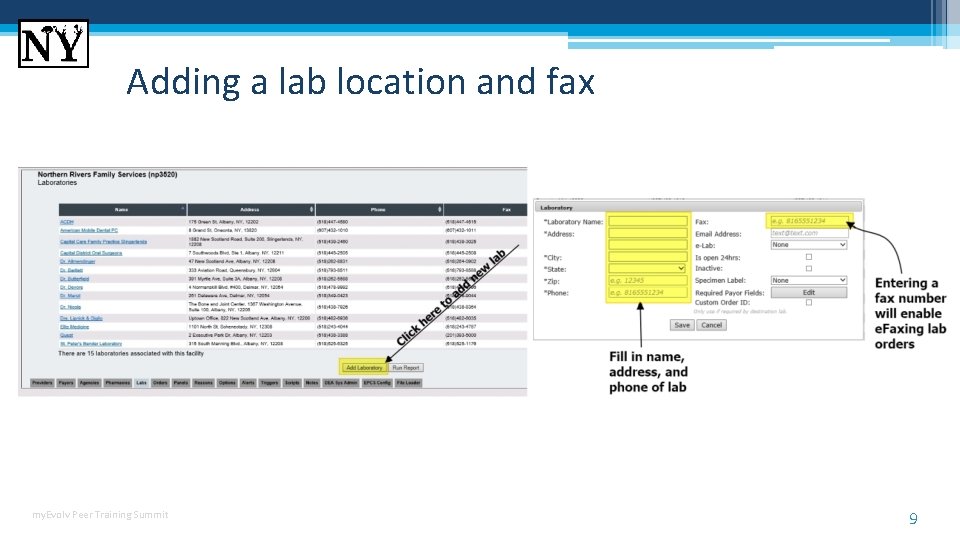Open the Ellis Medicine lab link

(75, 327)
